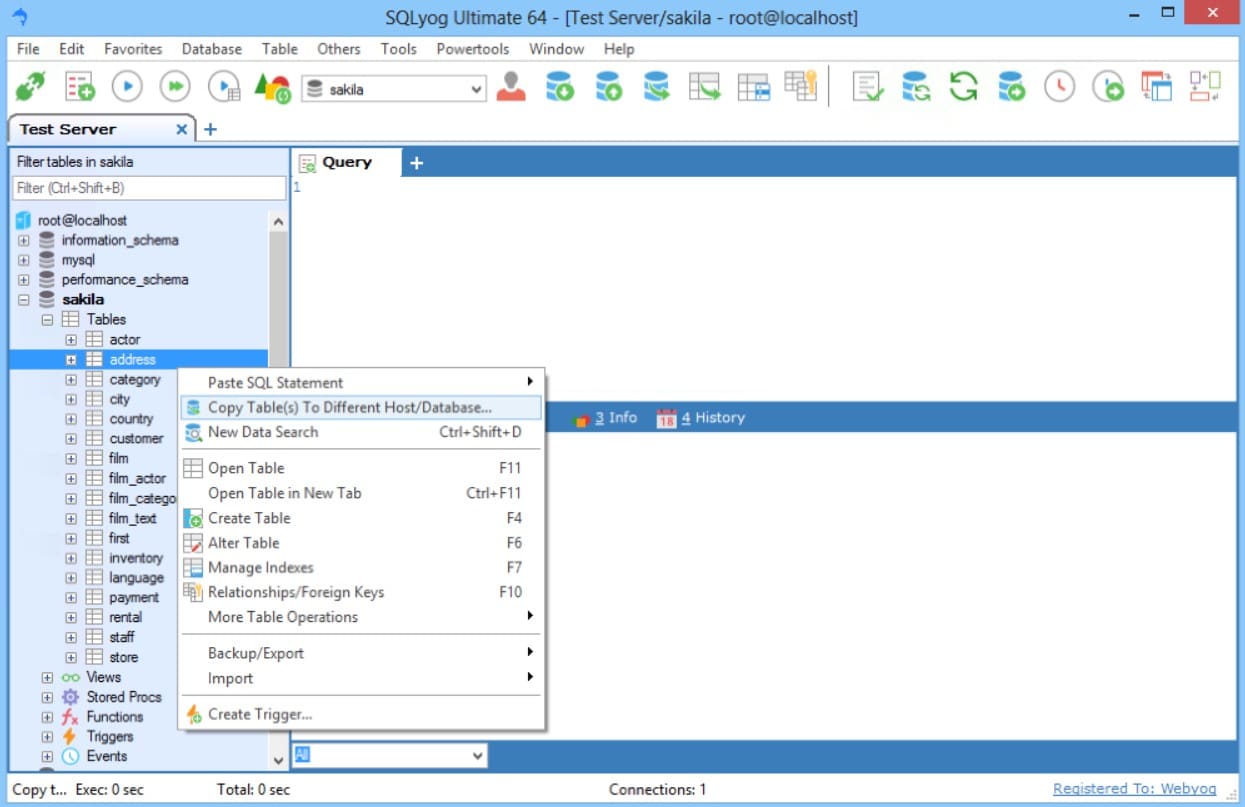The height and width of the screenshot is (807, 1245).
Task: Select the Events folder in tree
Action: (107, 756)
